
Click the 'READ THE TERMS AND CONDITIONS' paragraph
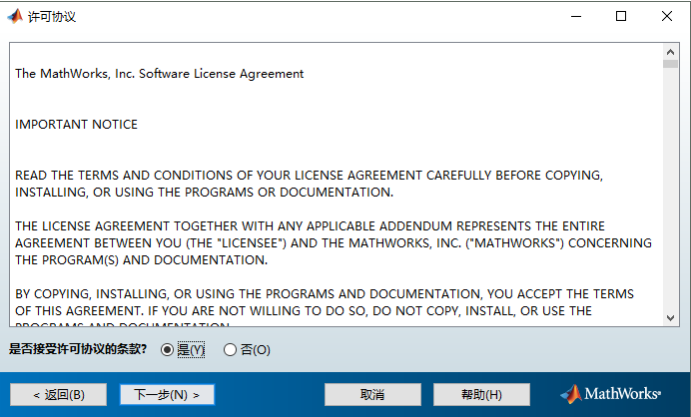coord(309,184)
